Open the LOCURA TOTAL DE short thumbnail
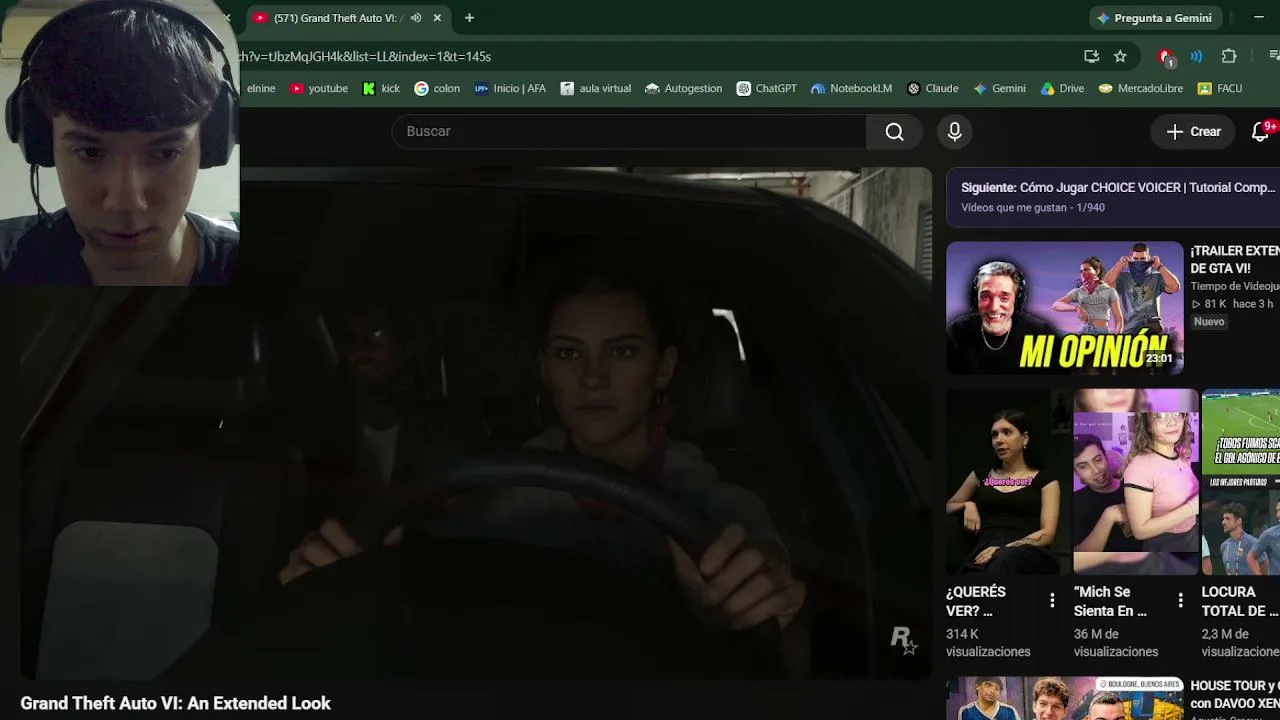This screenshot has width=1280, height=720. point(1241,481)
